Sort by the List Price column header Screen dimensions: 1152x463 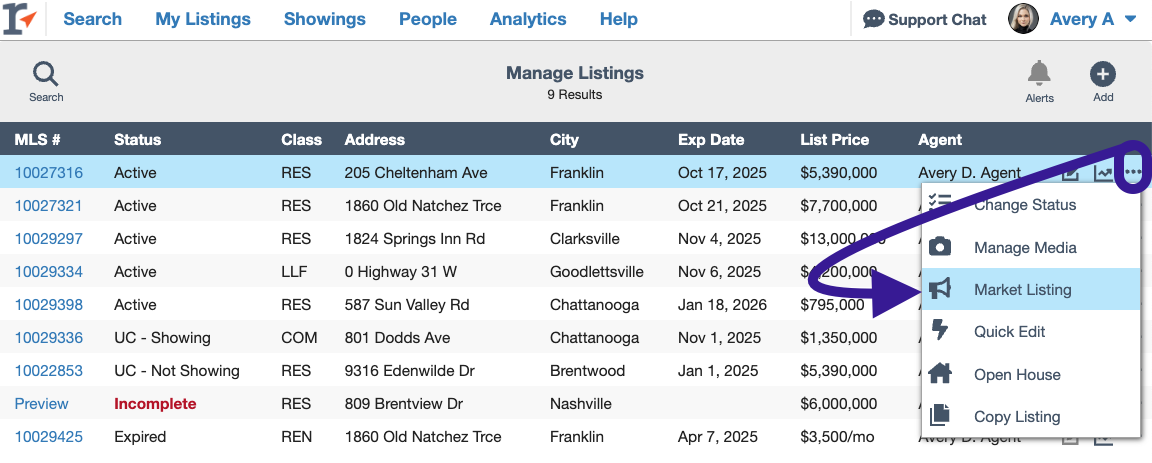(x=834, y=140)
